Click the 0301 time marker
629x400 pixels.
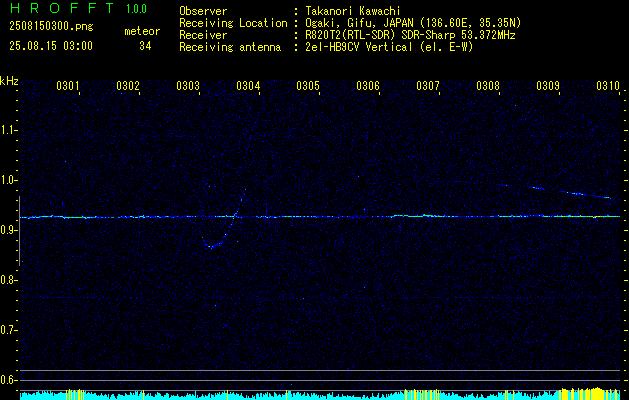tap(67, 86)
